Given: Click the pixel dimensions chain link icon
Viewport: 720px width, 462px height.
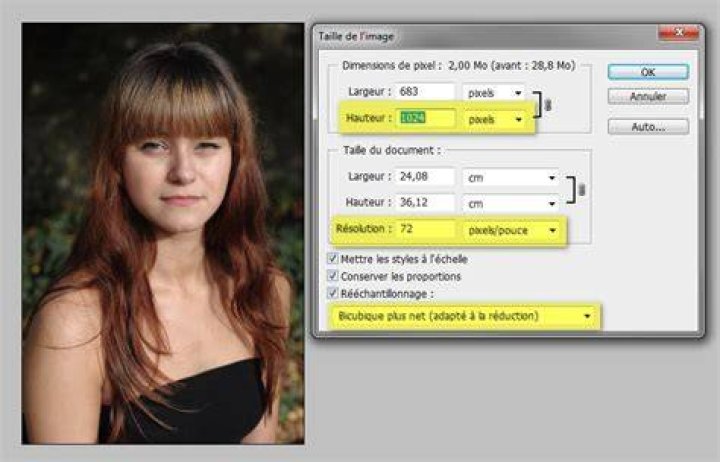Looking at the screenshot, I should 547,105.
